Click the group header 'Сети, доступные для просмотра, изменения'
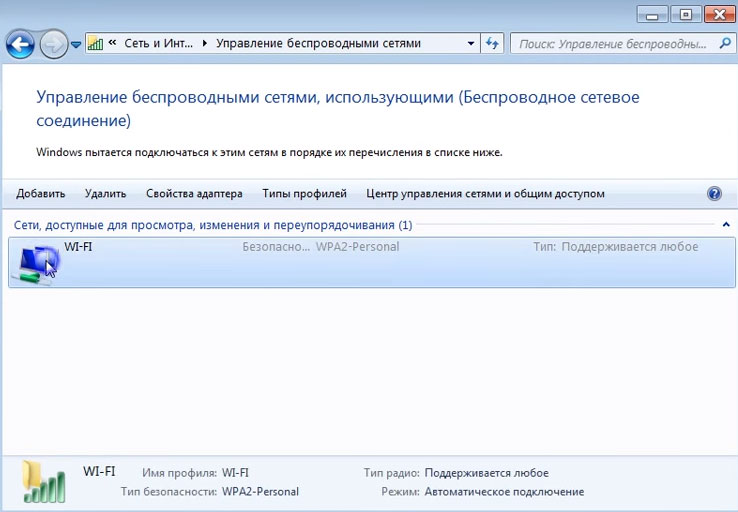Screen dimensions: 738x512 point(213,225)
